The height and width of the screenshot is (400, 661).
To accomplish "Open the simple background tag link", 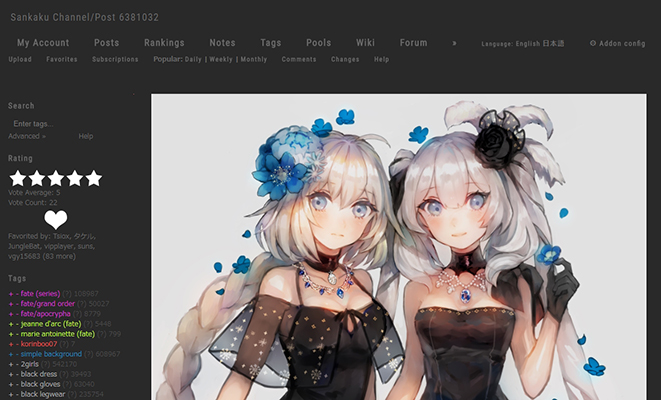I will [x=51, y=354].
